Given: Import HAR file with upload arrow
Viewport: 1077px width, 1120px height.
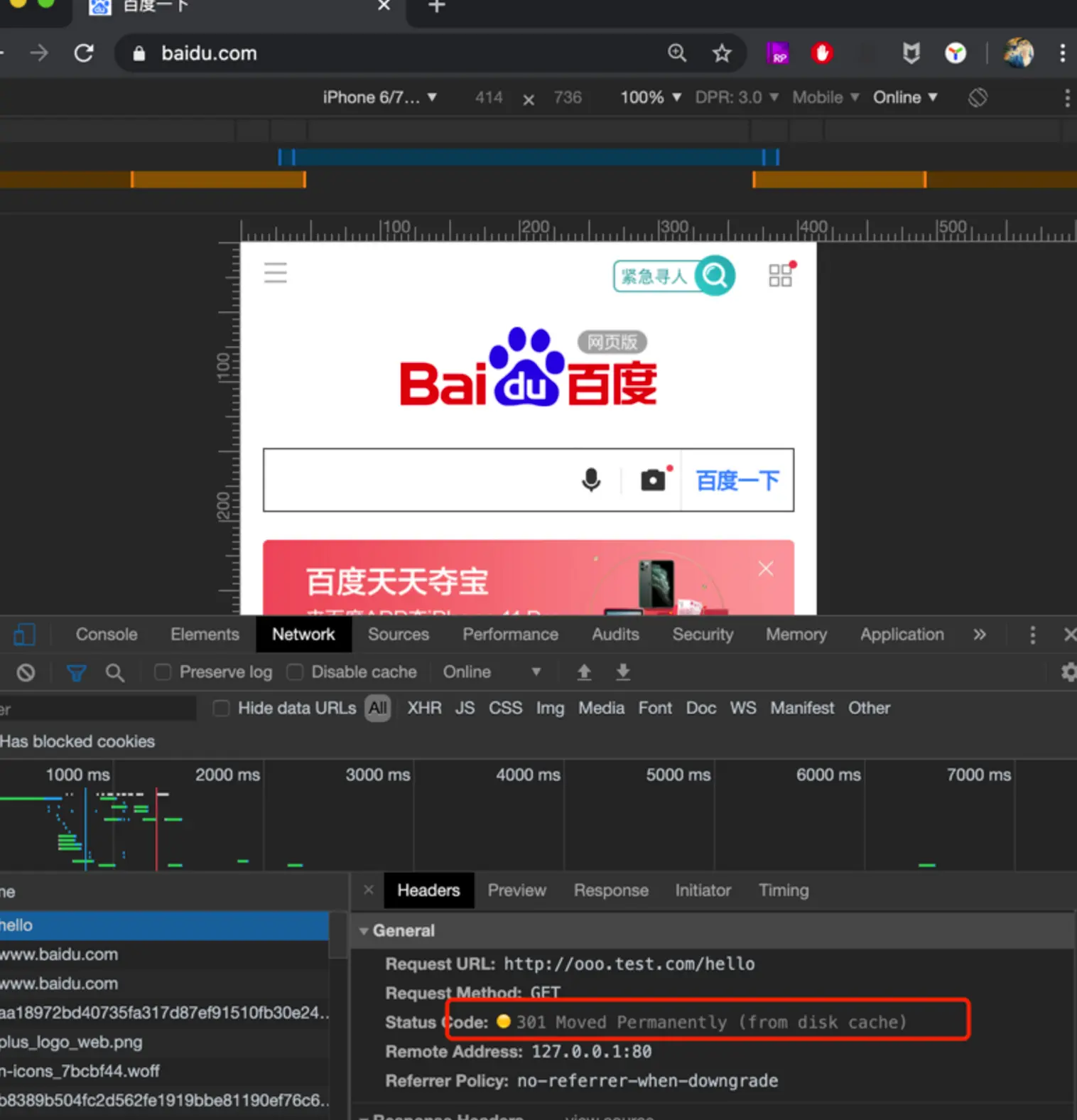Looking at the screenshot, I should point(584,672).
